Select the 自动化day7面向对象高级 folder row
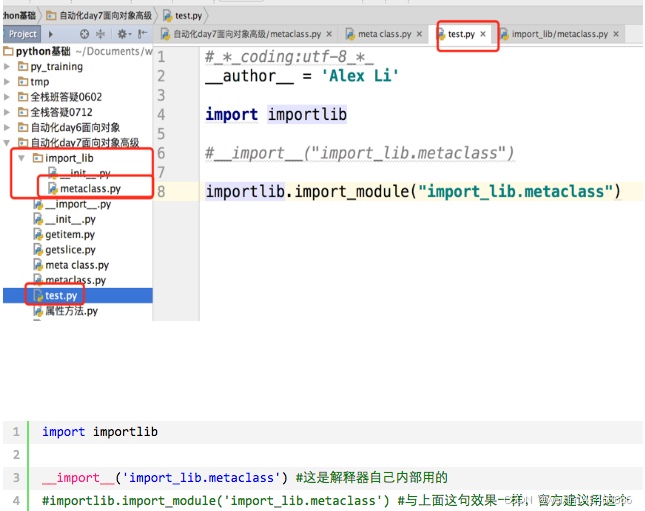Viewport: 645px width, 511px height. 79,143
